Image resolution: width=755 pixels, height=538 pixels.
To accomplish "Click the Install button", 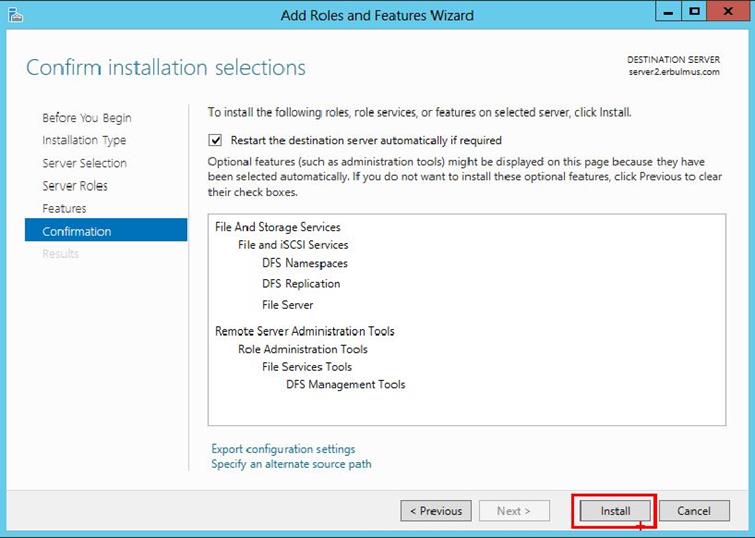I will (615, 511).
